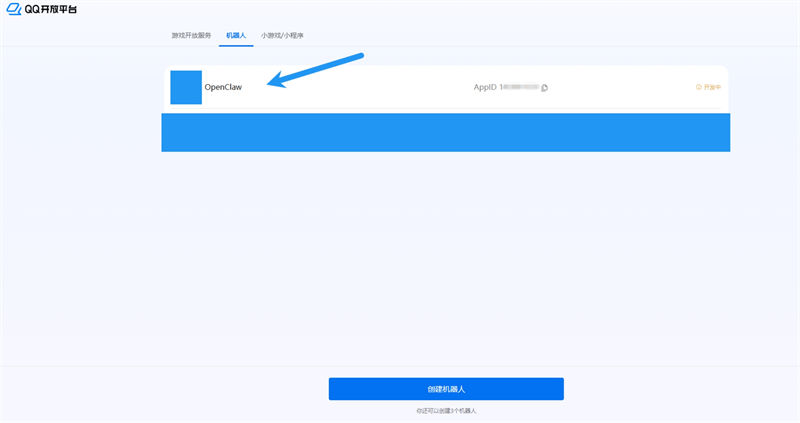This screenshot has width=800, height=423.
Task: Click the blurred AppID number
Action: [519, 87]
